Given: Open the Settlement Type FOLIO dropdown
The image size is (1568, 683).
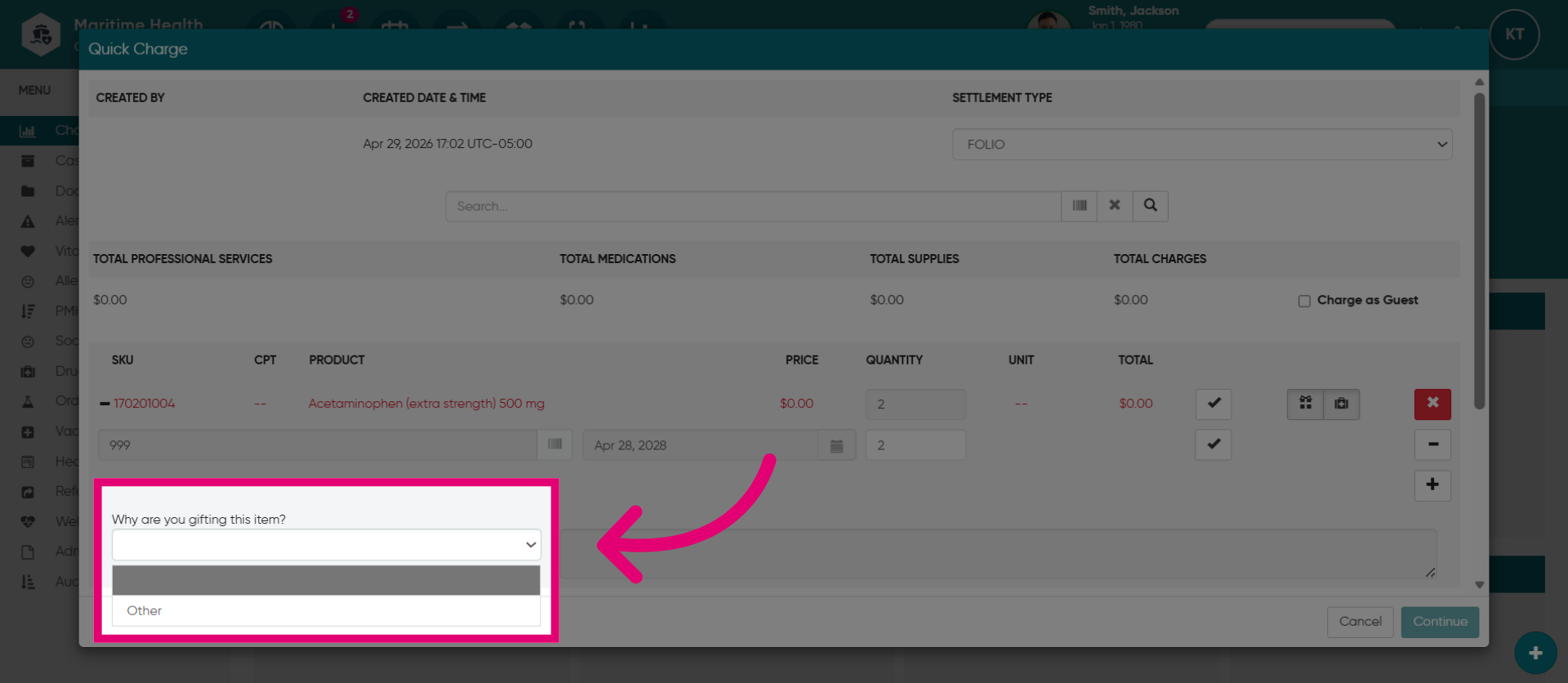Looking at the screenshot, I should pos(1202,145).
